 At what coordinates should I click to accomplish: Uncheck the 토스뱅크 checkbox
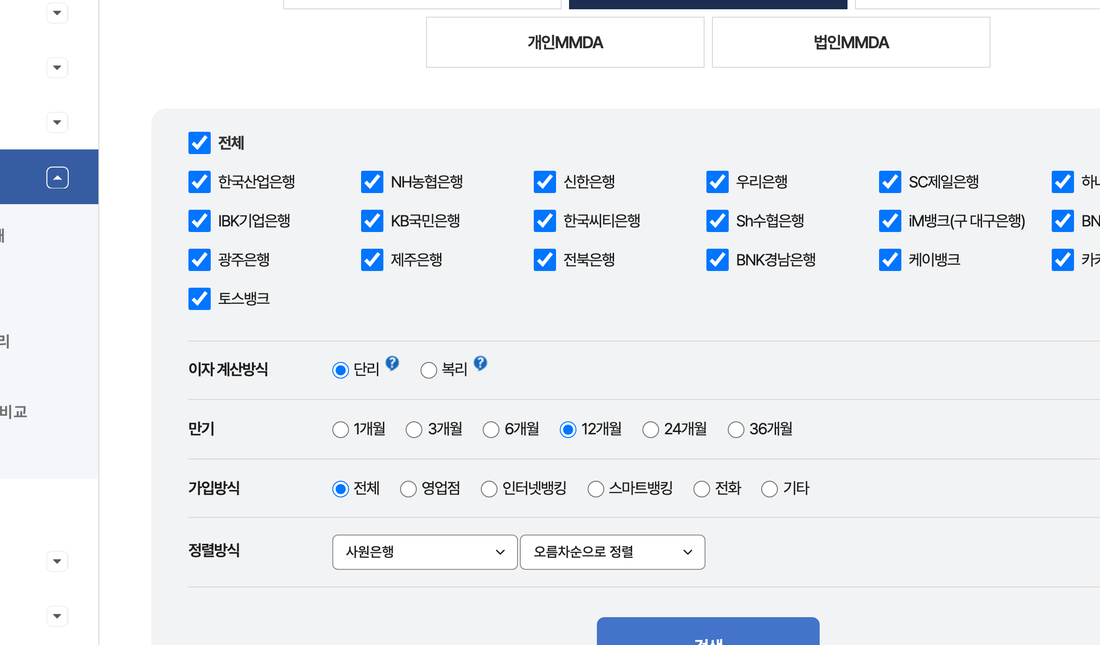[199, 299]
